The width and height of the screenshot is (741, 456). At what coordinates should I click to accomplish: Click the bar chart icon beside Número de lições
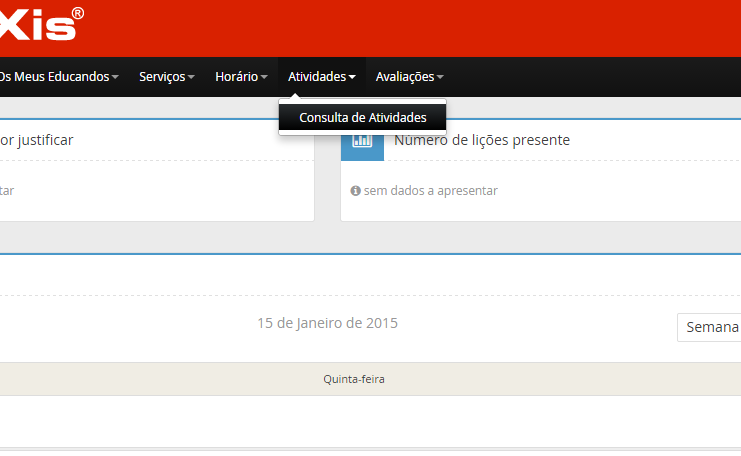[362, 141]
